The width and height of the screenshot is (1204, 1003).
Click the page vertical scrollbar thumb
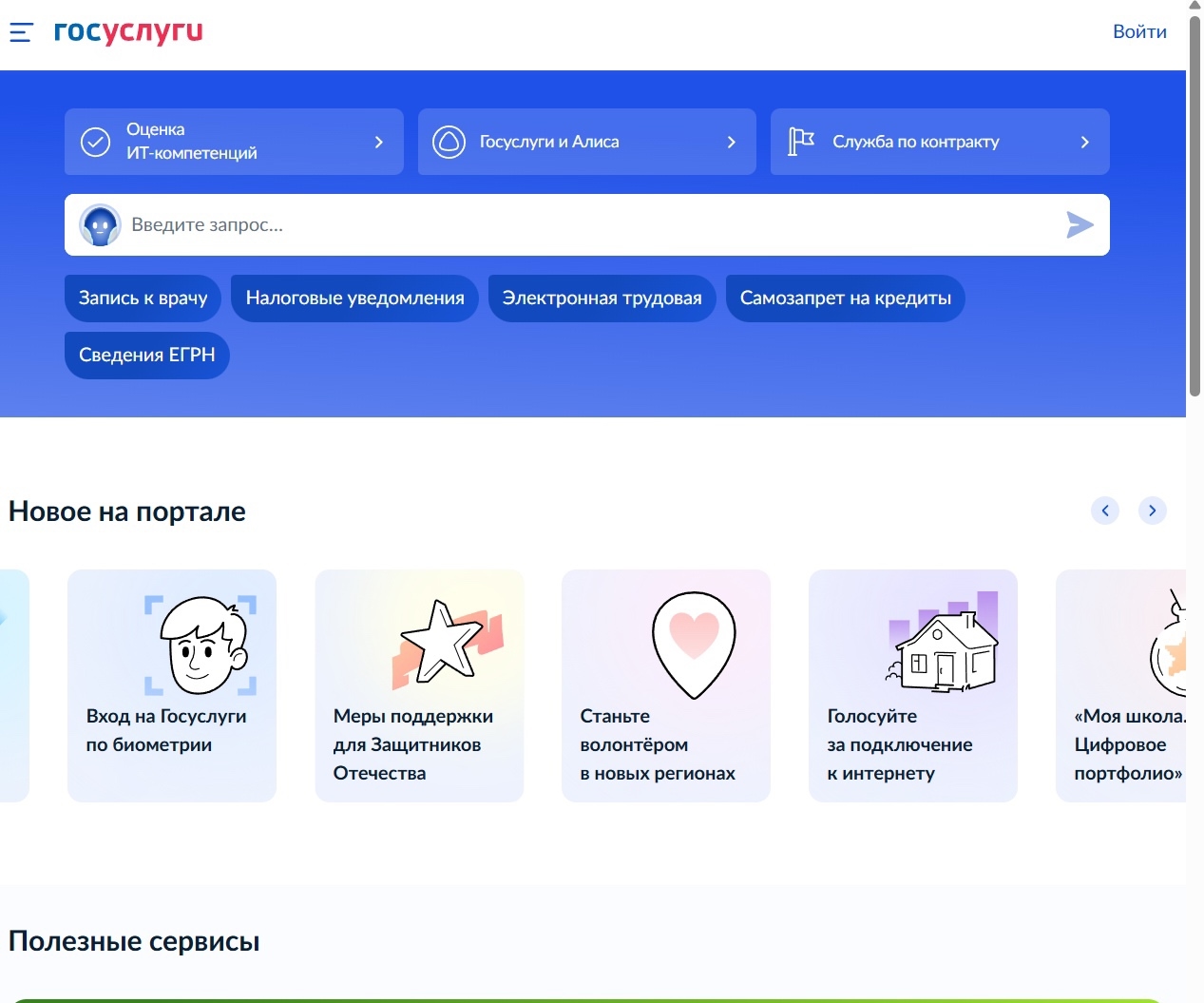[x=1194, y=204]
